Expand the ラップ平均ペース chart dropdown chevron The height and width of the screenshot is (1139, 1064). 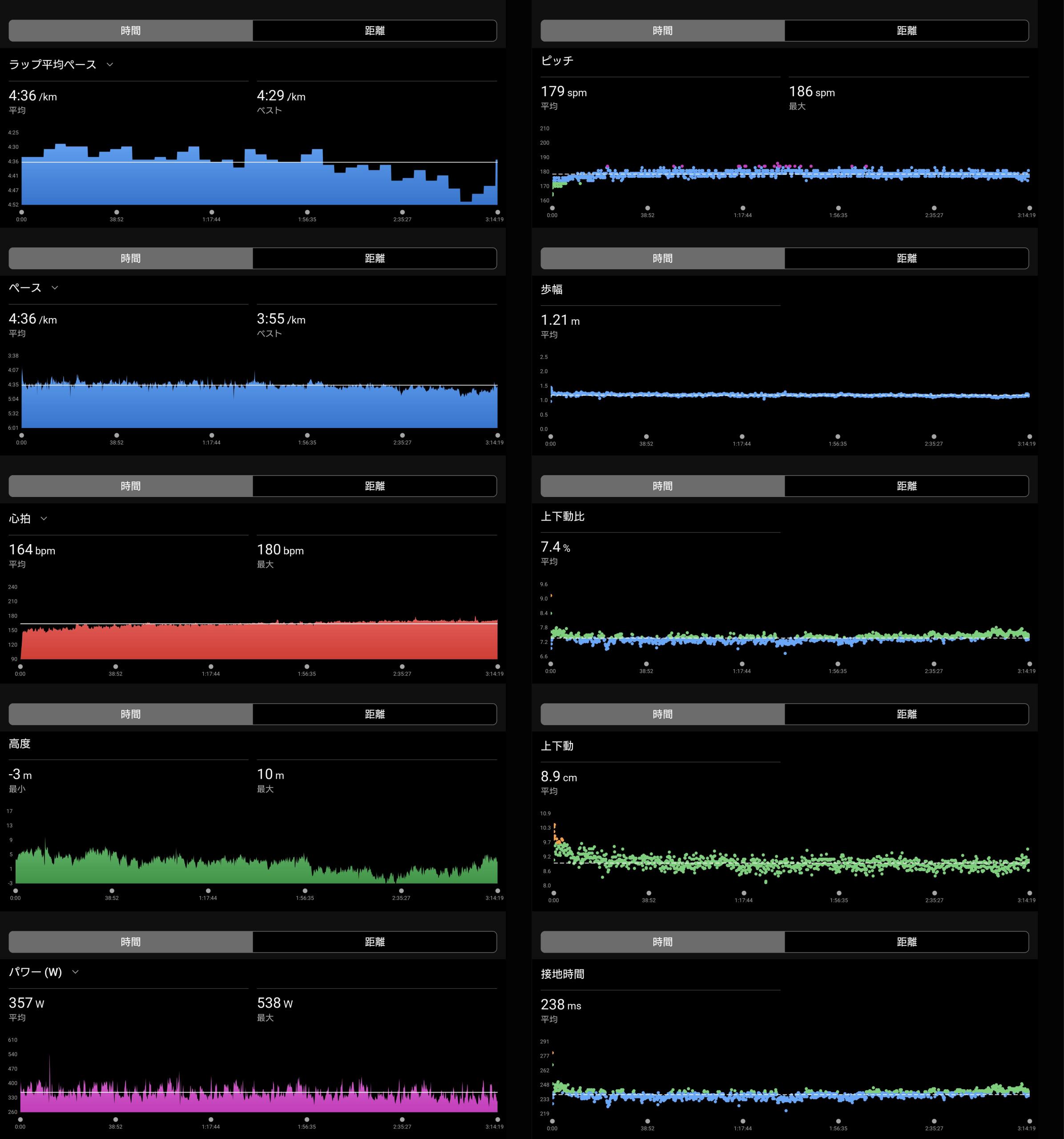[110, 65]
